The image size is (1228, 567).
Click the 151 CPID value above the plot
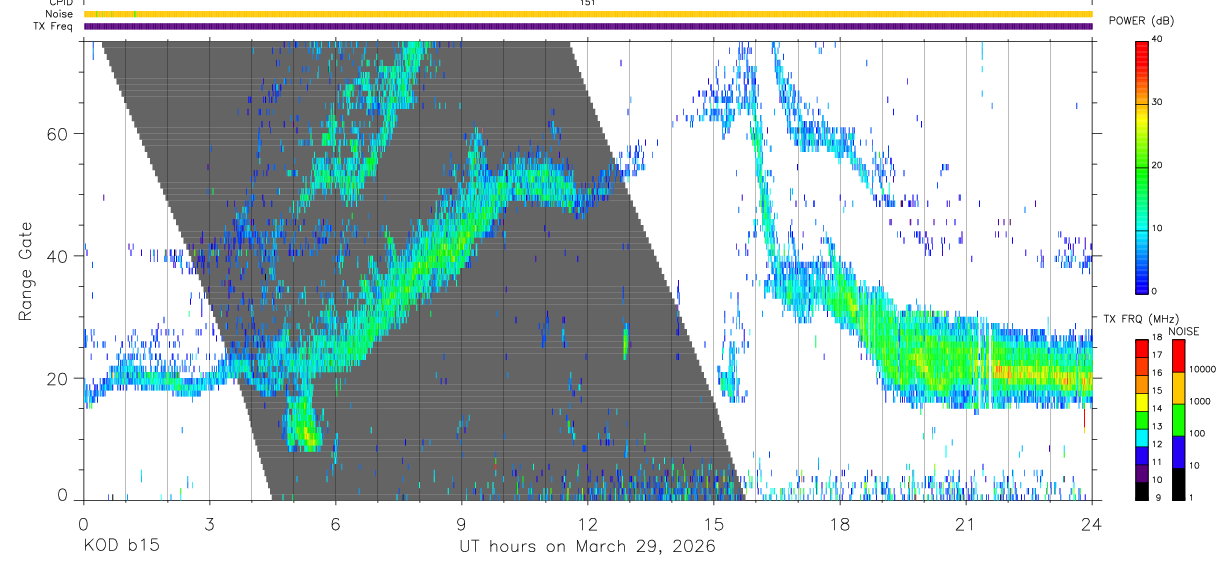click(588, 3)
